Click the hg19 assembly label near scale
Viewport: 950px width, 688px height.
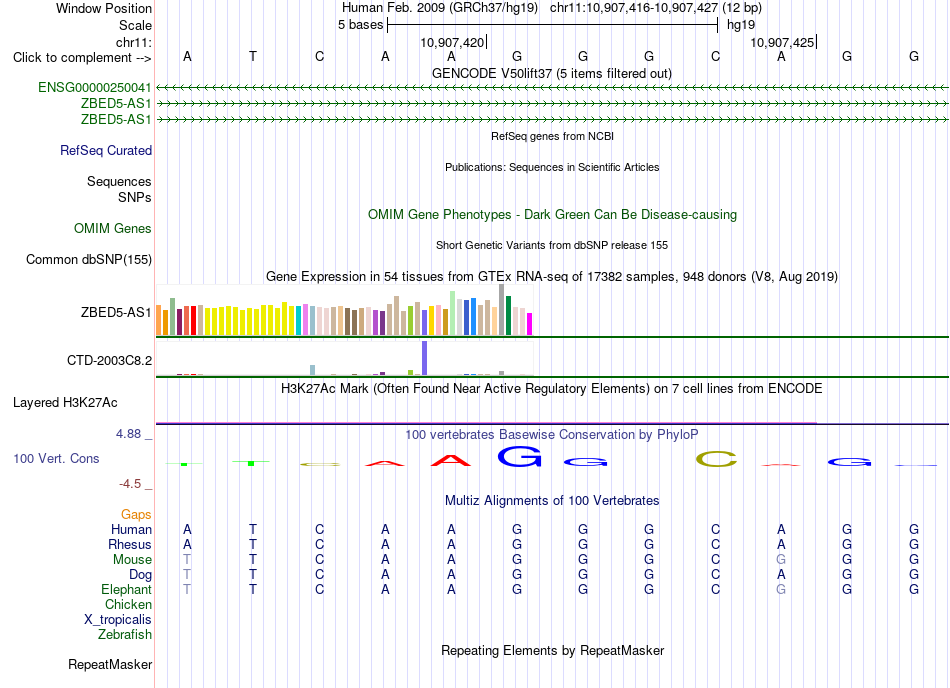click(x=741, y=25)
